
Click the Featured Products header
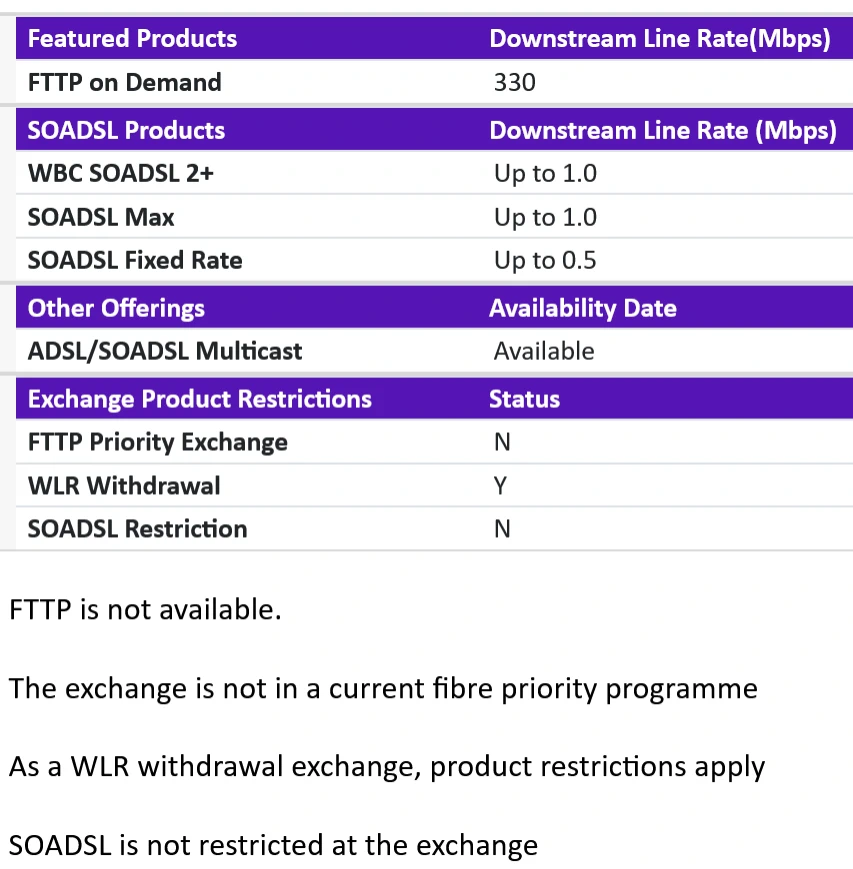[x=132, y=39]
